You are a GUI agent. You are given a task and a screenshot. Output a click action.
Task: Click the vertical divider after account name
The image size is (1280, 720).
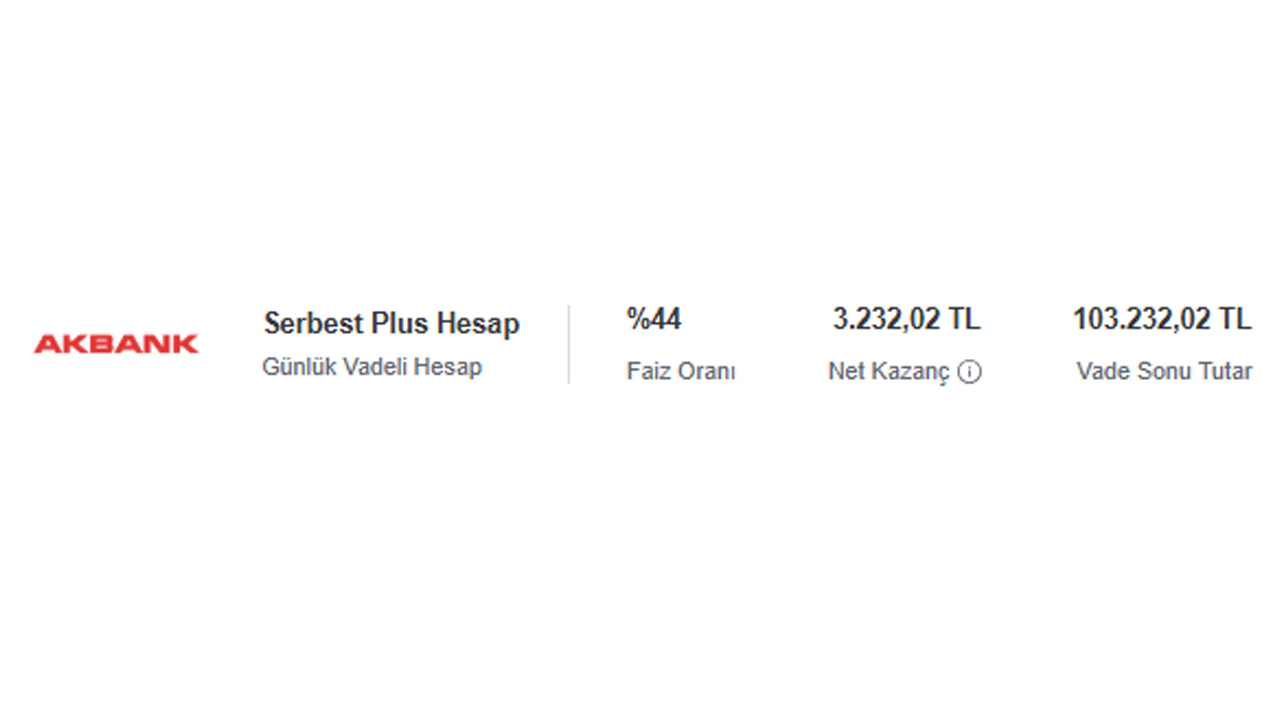(x=569, y=344)
